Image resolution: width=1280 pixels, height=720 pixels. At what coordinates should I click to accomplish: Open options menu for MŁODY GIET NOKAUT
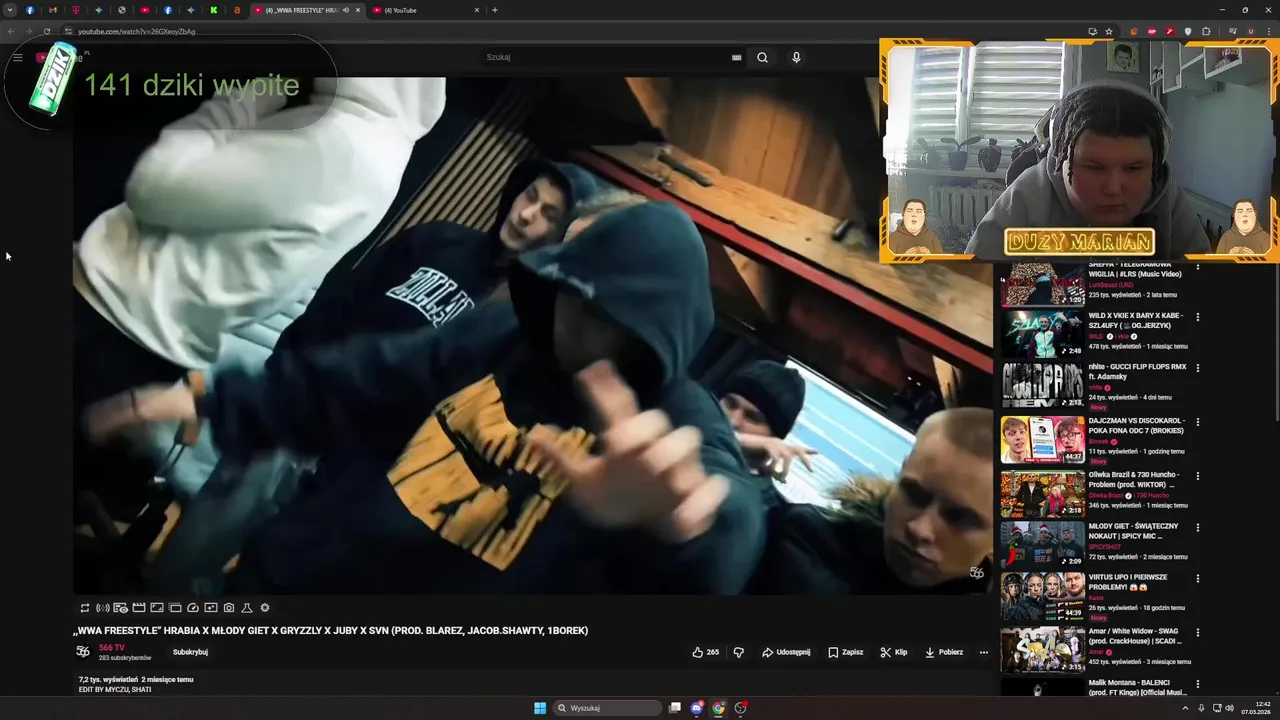click(x=1197, y=527)
